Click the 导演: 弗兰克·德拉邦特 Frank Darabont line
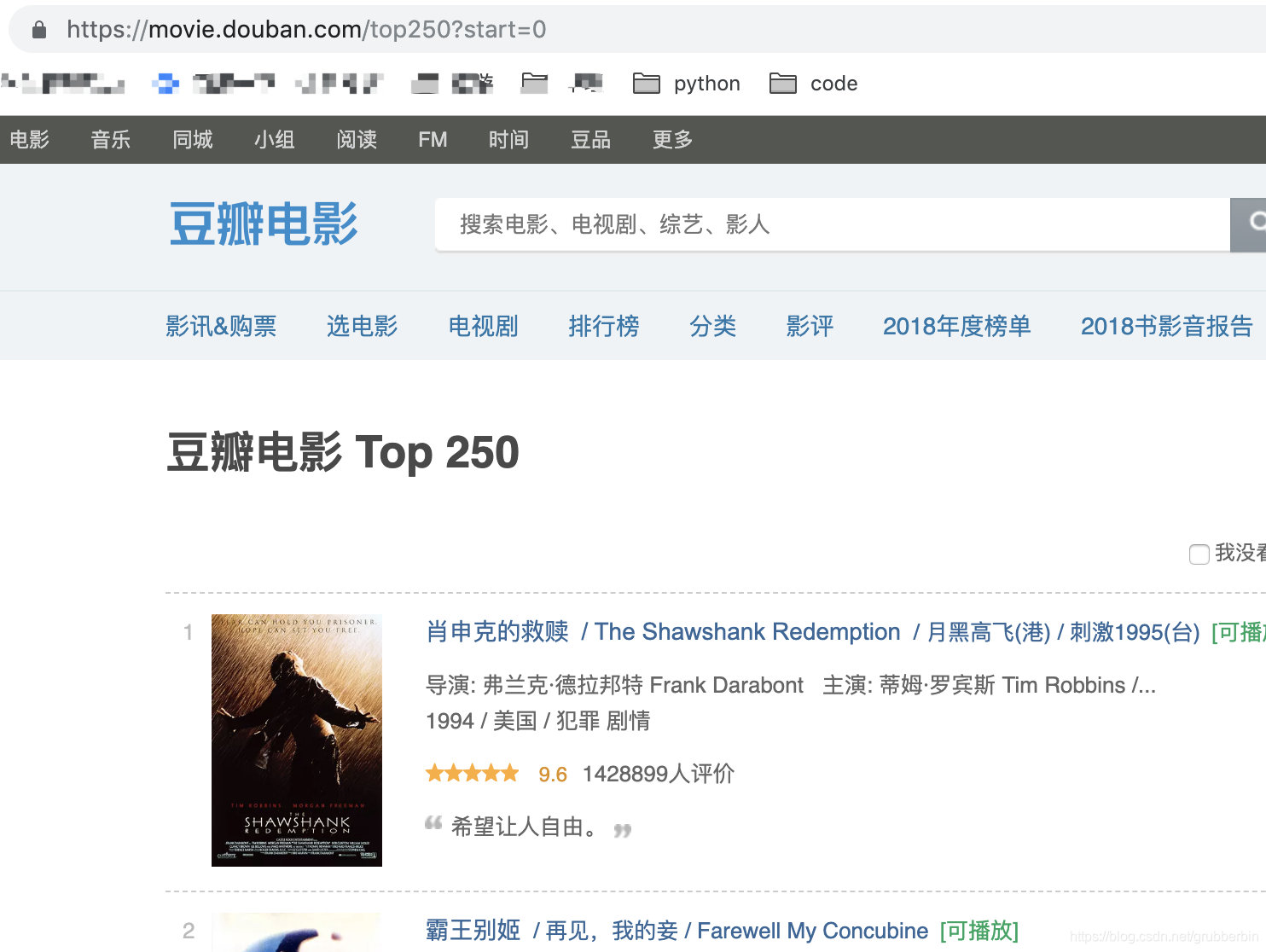This screenshot has width=1266, height=952. (615, 685)
